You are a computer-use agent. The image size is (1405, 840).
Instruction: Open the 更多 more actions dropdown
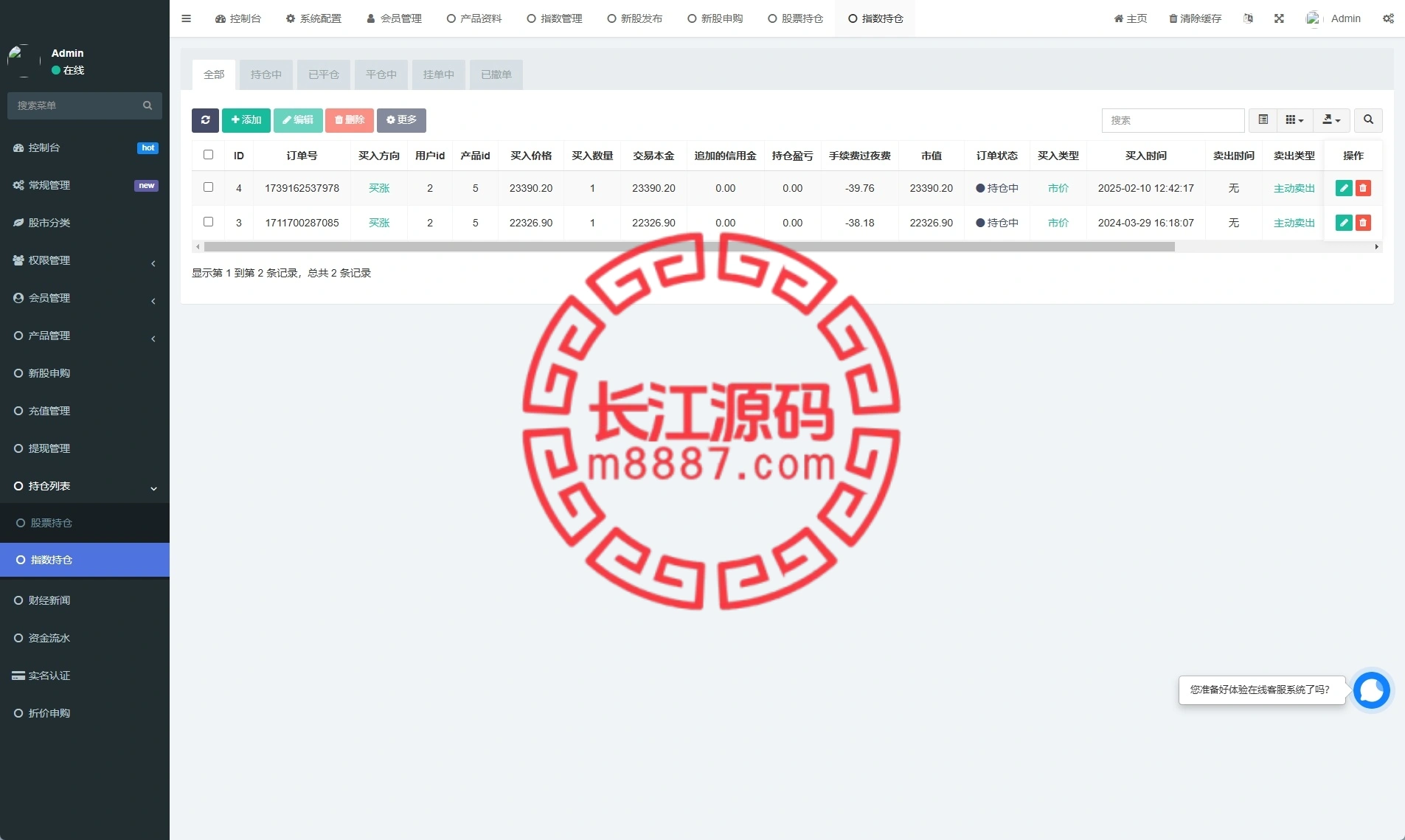pyautogui.click(x=401, y=120)
